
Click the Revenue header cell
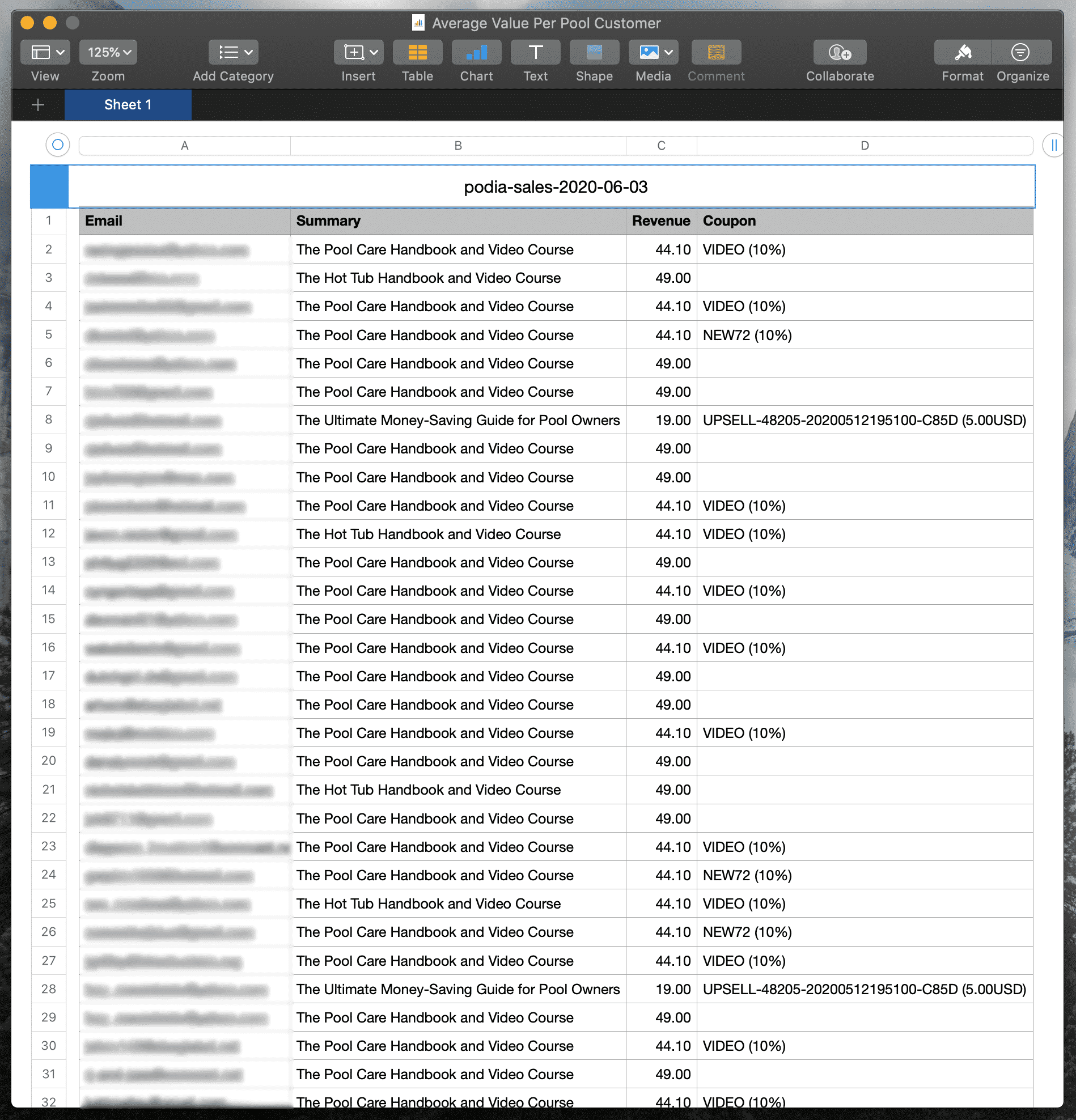[x=661, y=221]
